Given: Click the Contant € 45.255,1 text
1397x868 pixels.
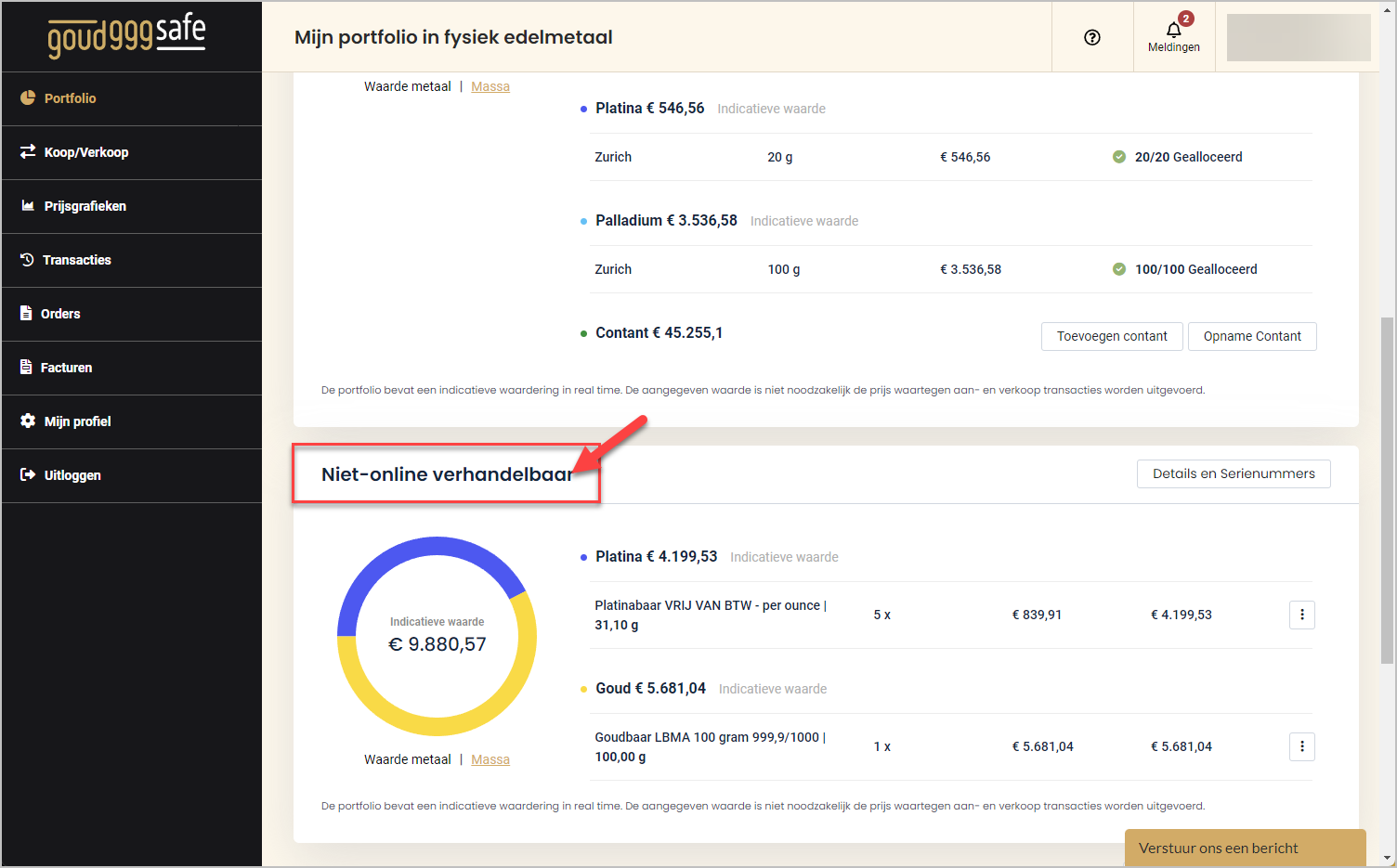Looking at the screenshot, I should point(659,333).
